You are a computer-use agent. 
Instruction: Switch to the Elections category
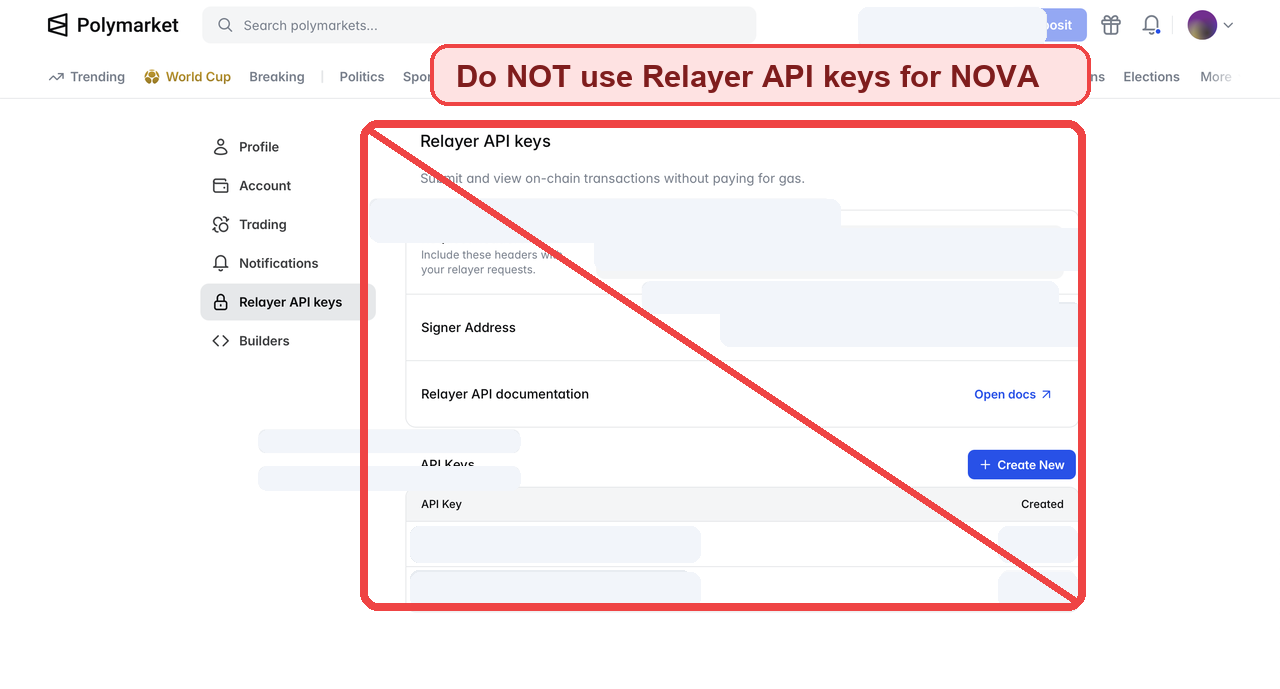[x=1151, y=77]
